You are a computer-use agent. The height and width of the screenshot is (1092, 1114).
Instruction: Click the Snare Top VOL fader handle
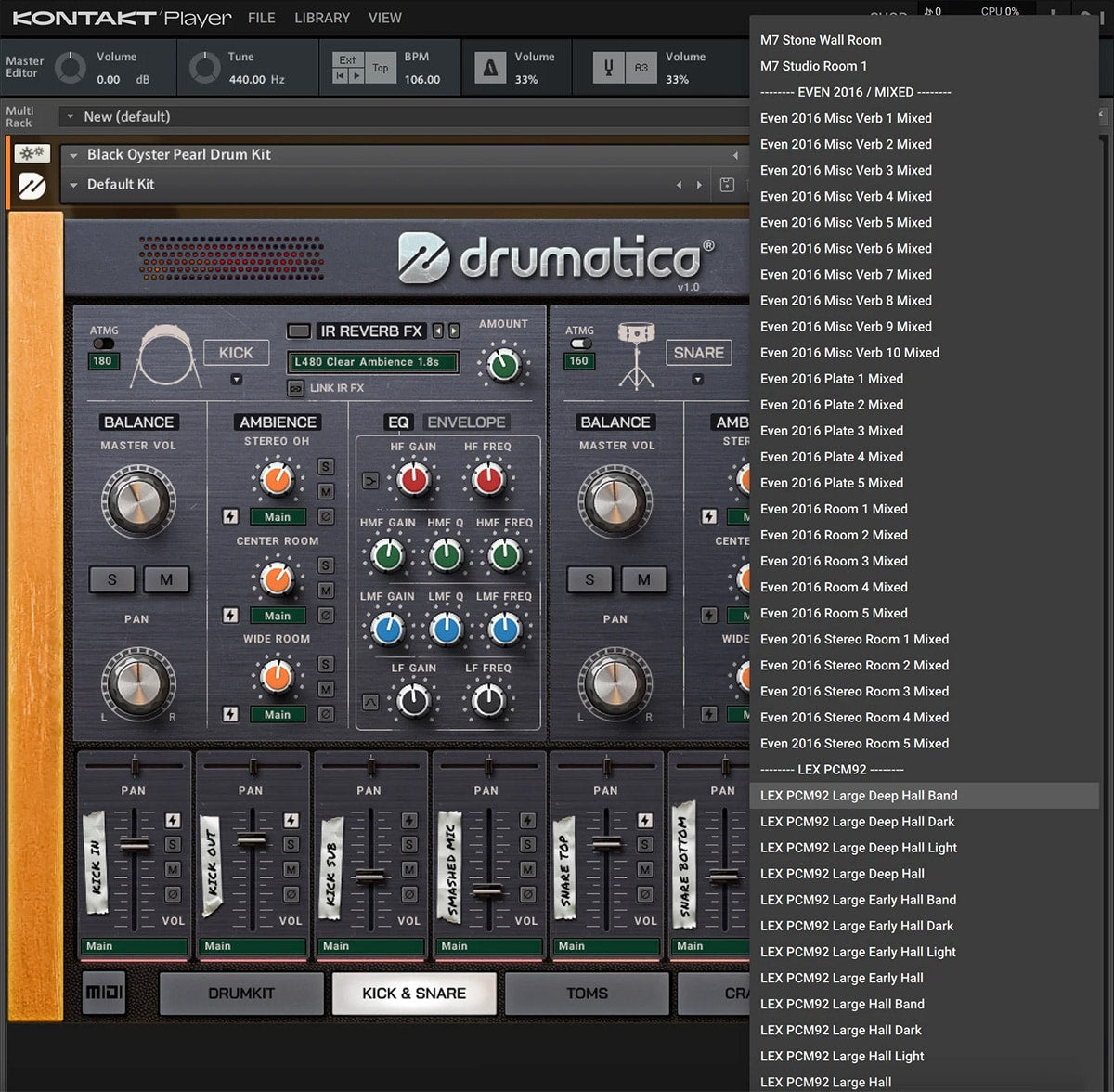click(x=607, y=844)
